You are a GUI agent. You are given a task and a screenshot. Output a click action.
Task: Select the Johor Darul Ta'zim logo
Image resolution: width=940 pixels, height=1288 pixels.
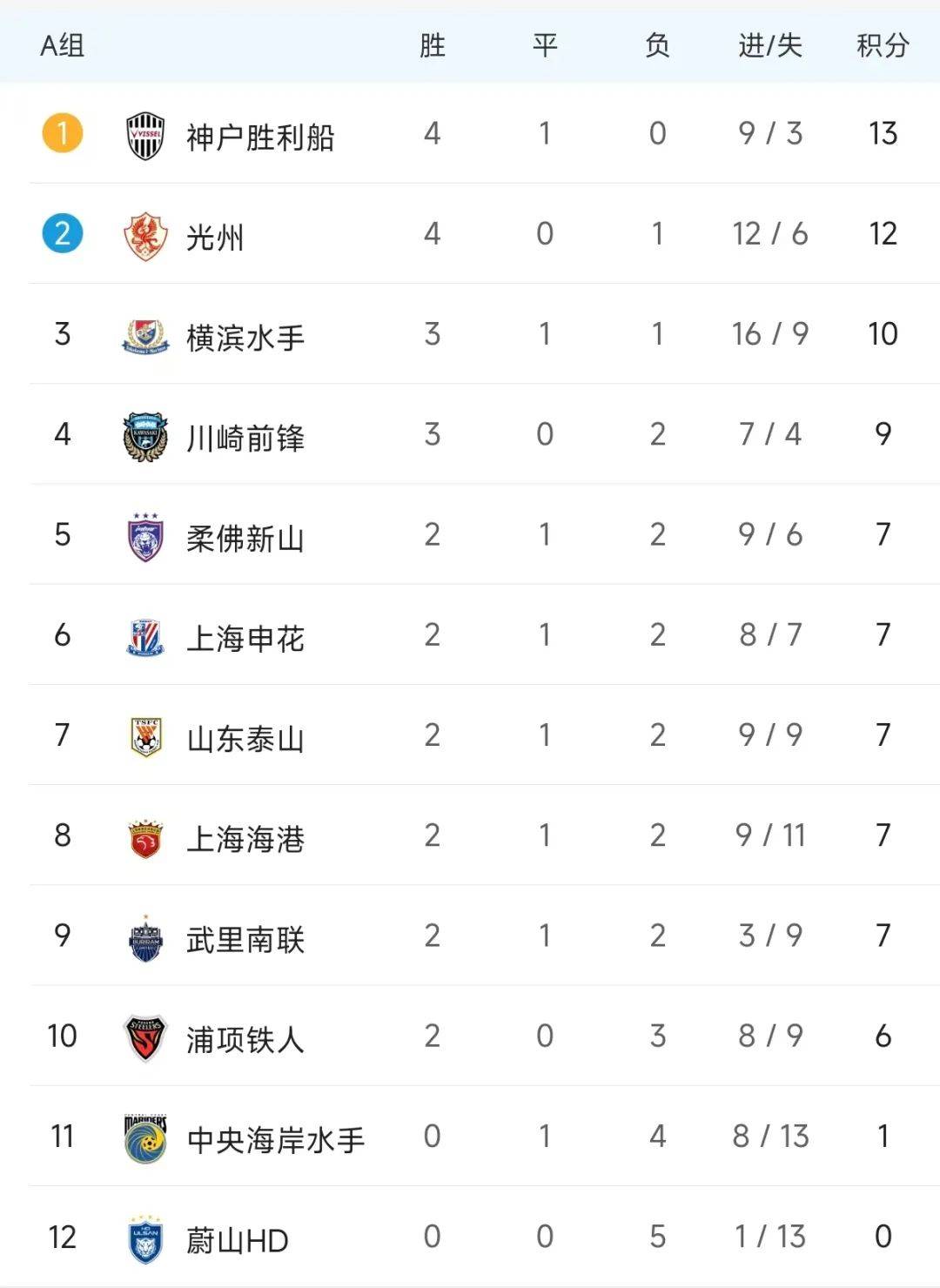[145, 536]
